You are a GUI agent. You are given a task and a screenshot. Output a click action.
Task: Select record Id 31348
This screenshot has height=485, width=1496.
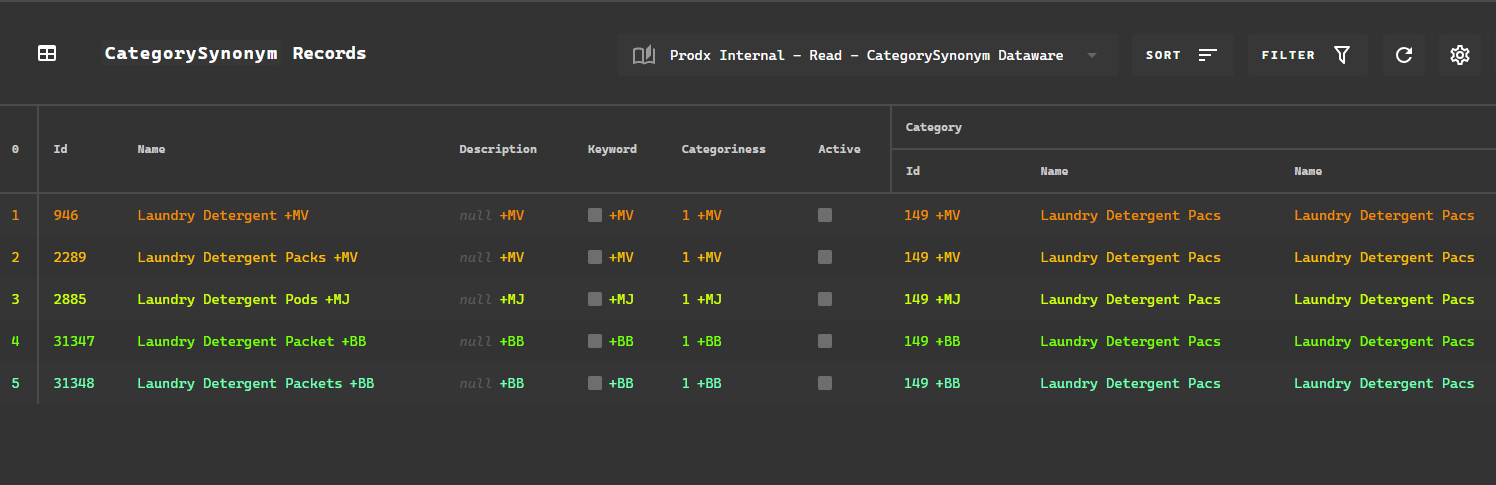[74, 383]
